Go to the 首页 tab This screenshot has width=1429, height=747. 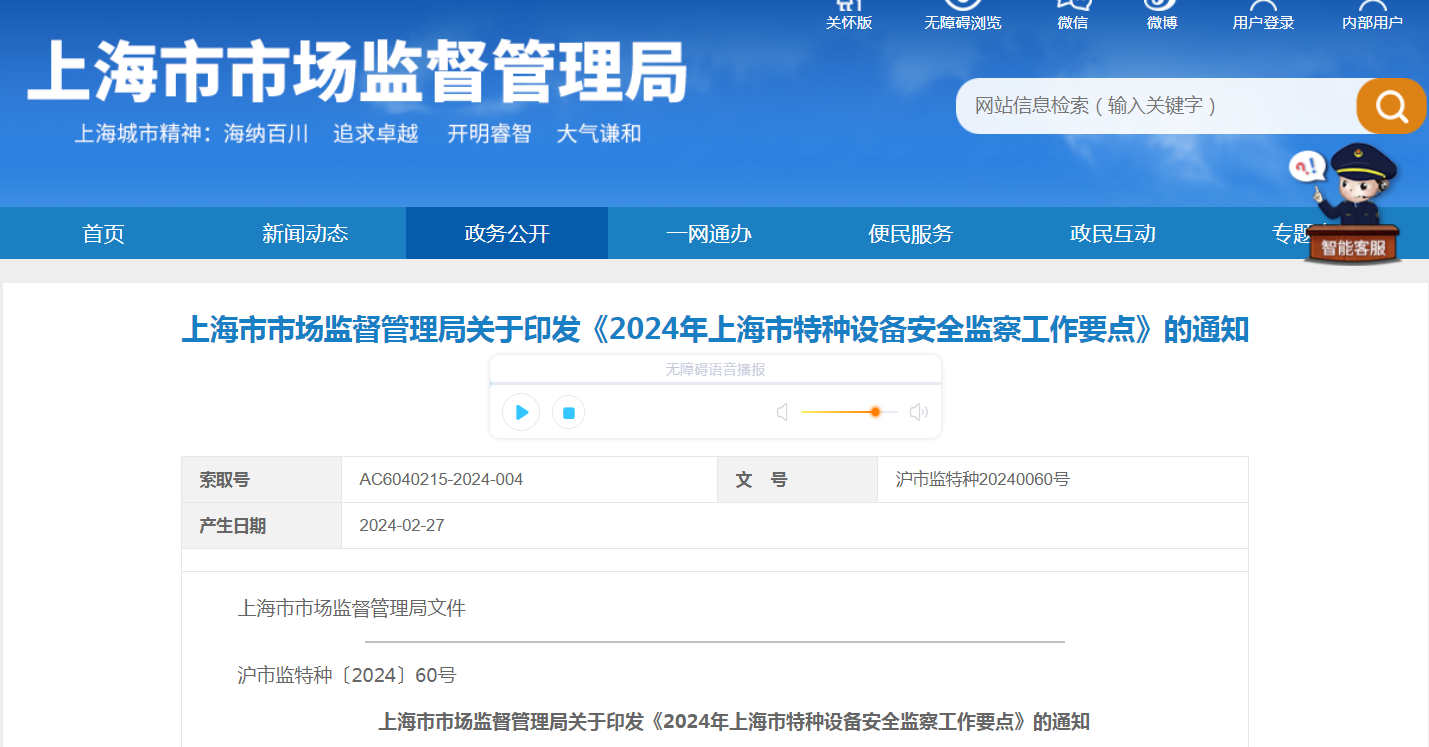104,233
